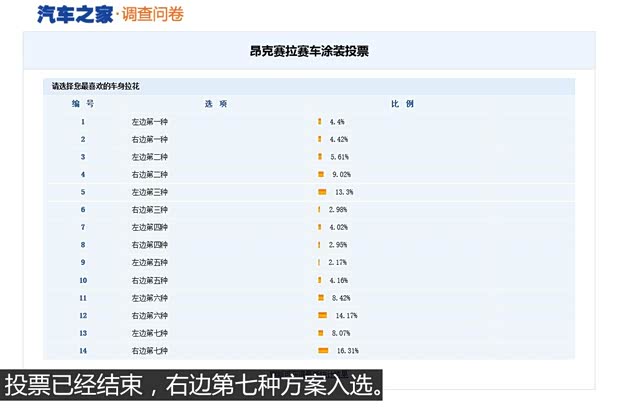This screenshot has width=620, height=411.
Task: Click row number 12
Action: click(83, 316)
